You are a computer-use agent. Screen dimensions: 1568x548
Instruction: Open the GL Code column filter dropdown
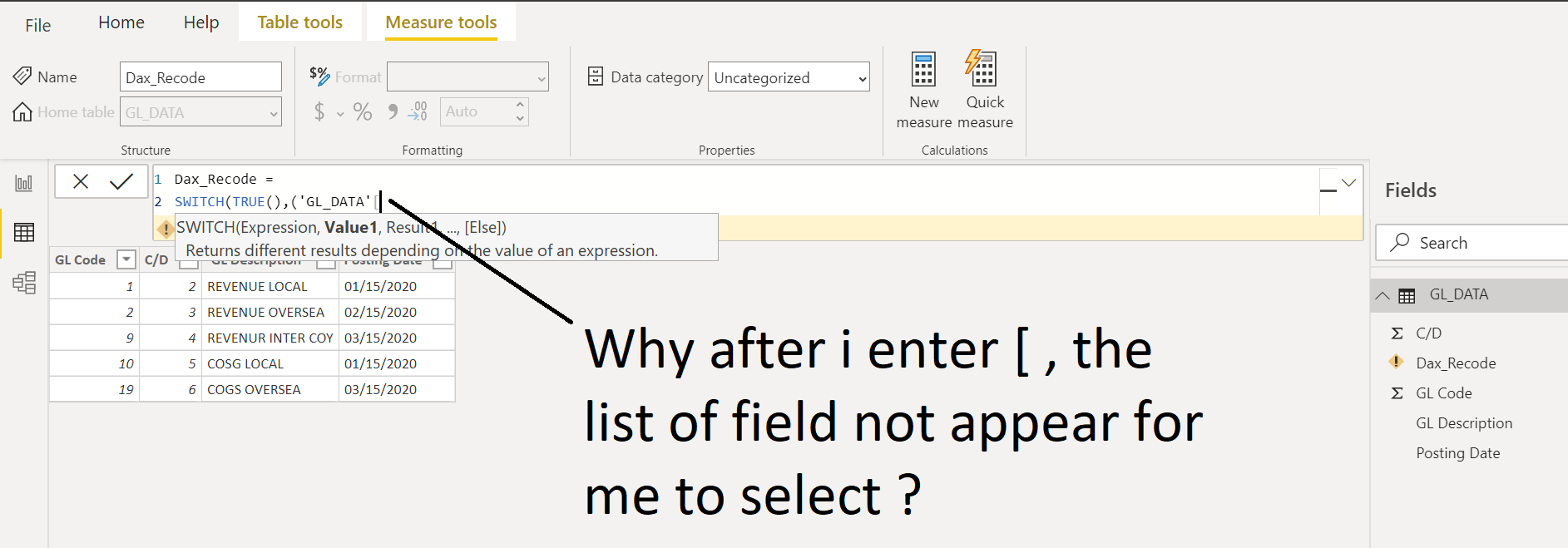(126, 259)
